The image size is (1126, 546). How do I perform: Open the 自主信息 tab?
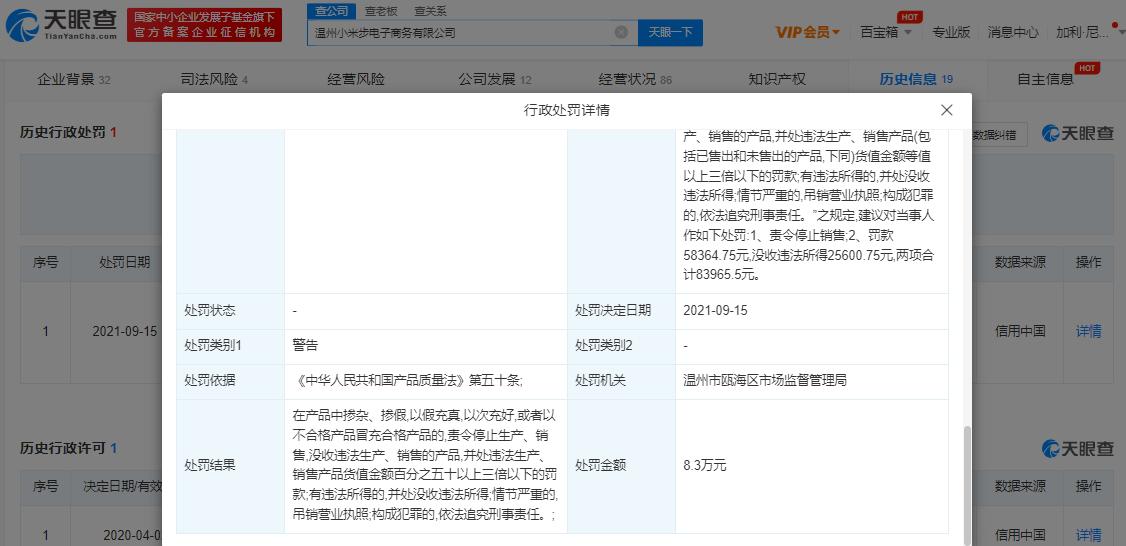tap(1046, 80)
